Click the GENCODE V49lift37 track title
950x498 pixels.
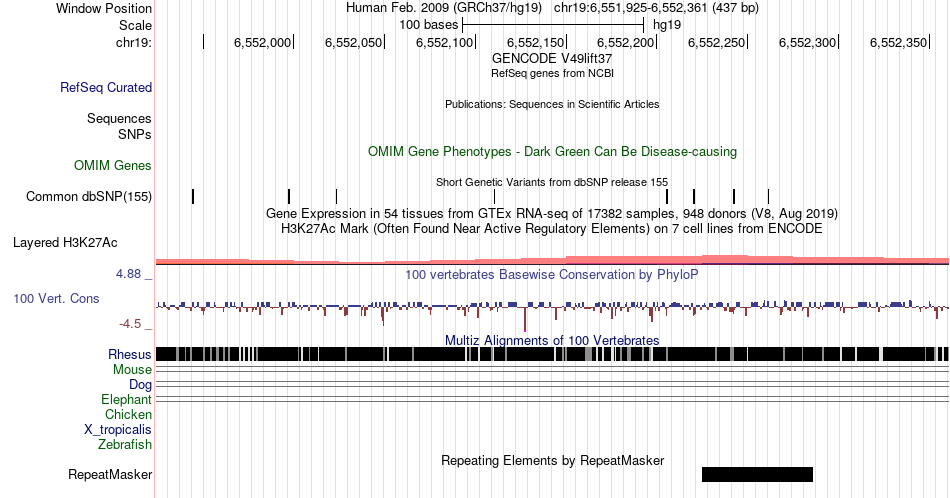[x=552, y=59]
